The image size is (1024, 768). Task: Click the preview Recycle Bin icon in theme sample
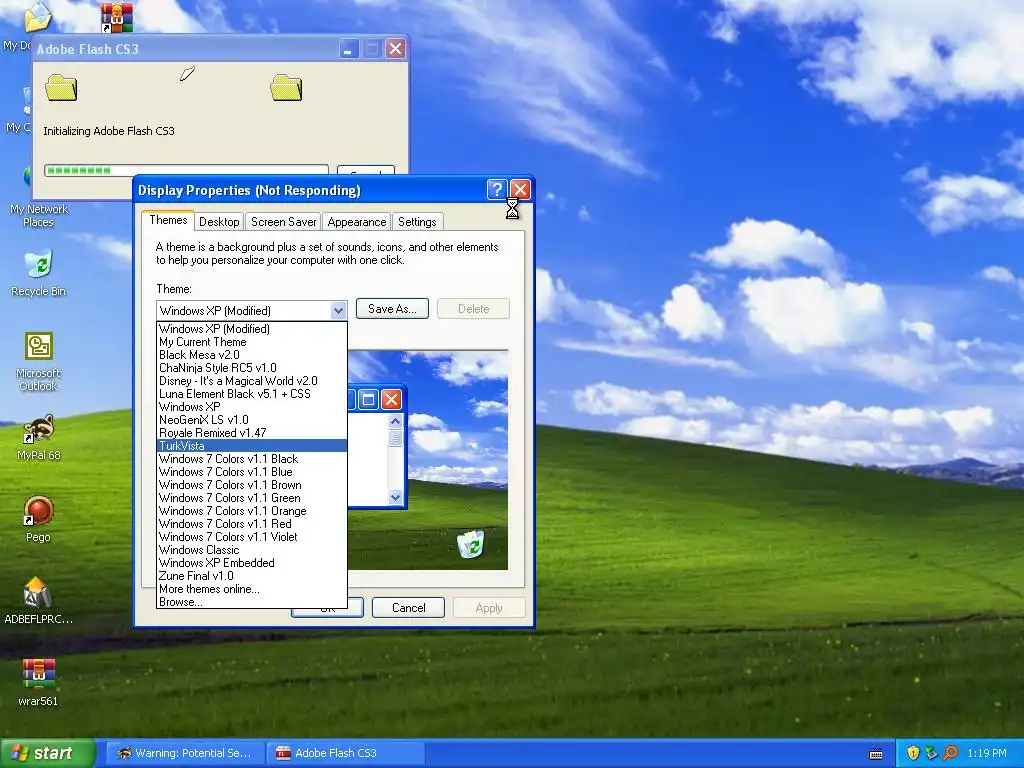471,544
